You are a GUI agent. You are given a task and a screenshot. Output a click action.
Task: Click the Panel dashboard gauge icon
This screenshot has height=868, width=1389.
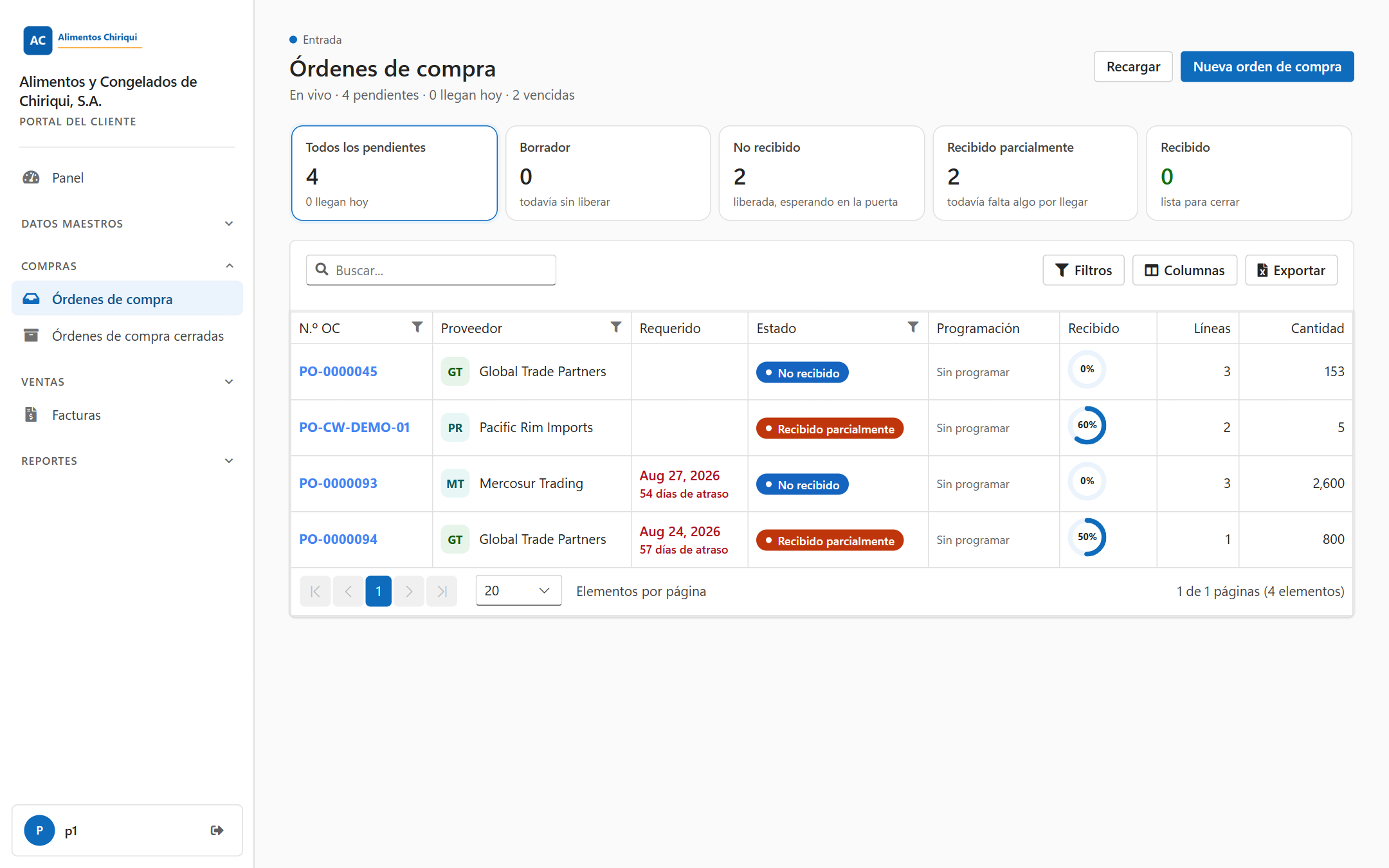(x=31, y=177)
